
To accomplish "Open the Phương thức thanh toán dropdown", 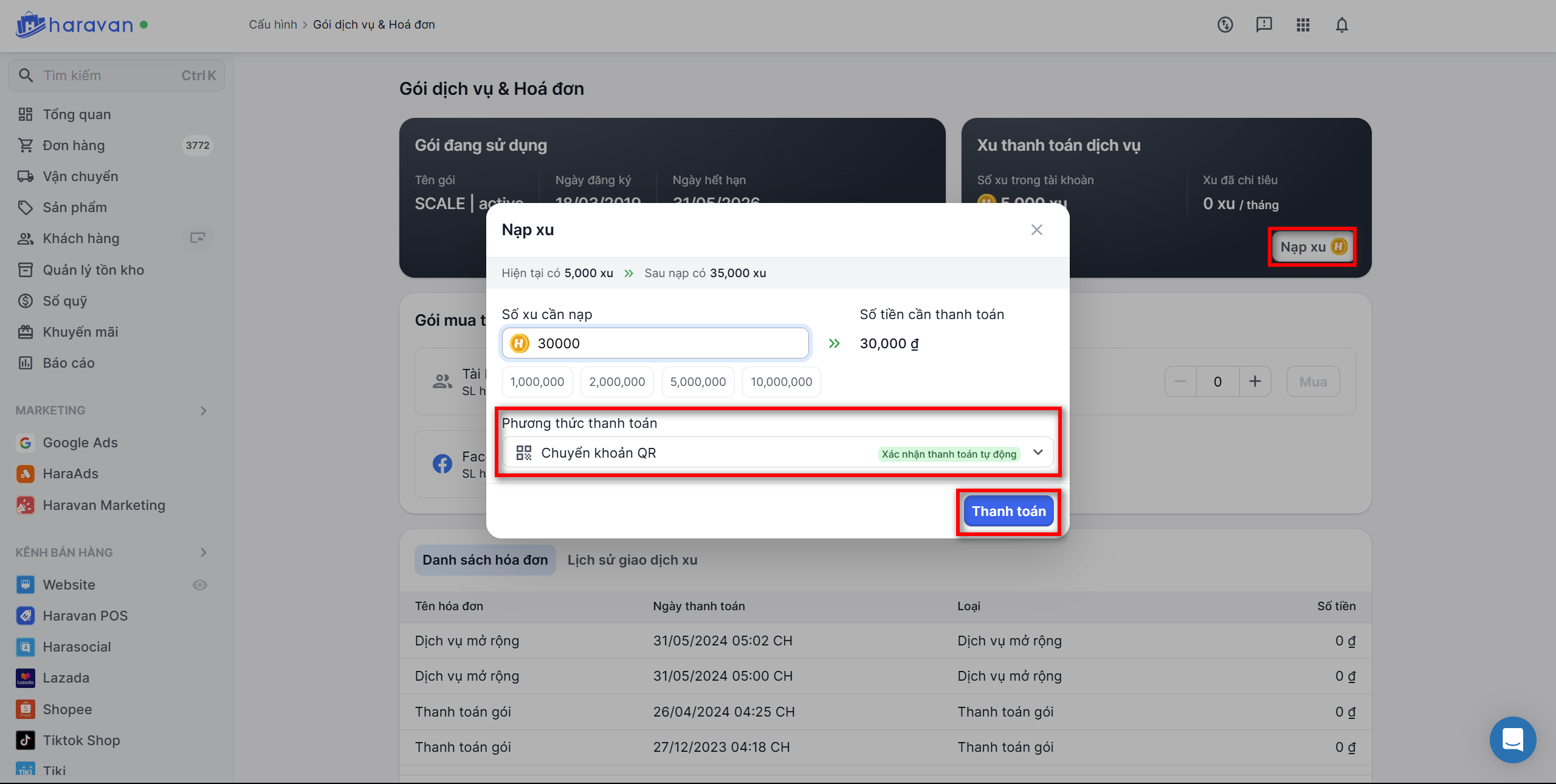I will click(x=777, y=453).
